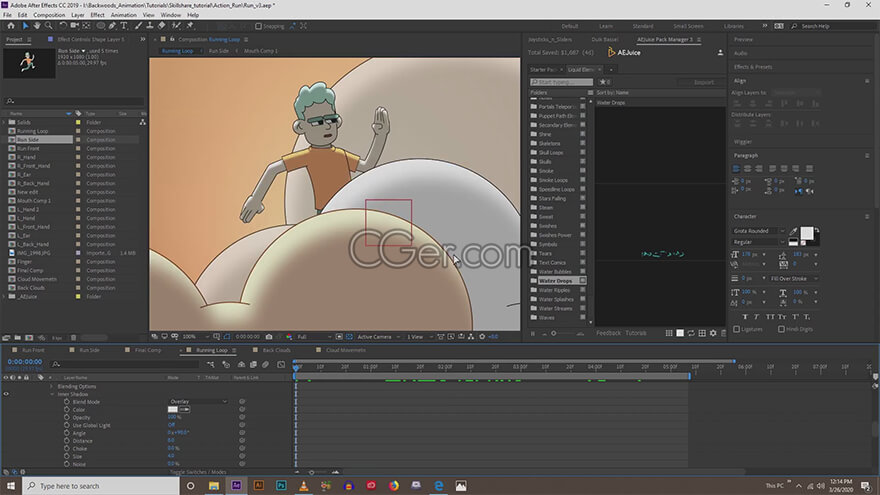Open the AEJuice Feedback link

click(608, 333)
